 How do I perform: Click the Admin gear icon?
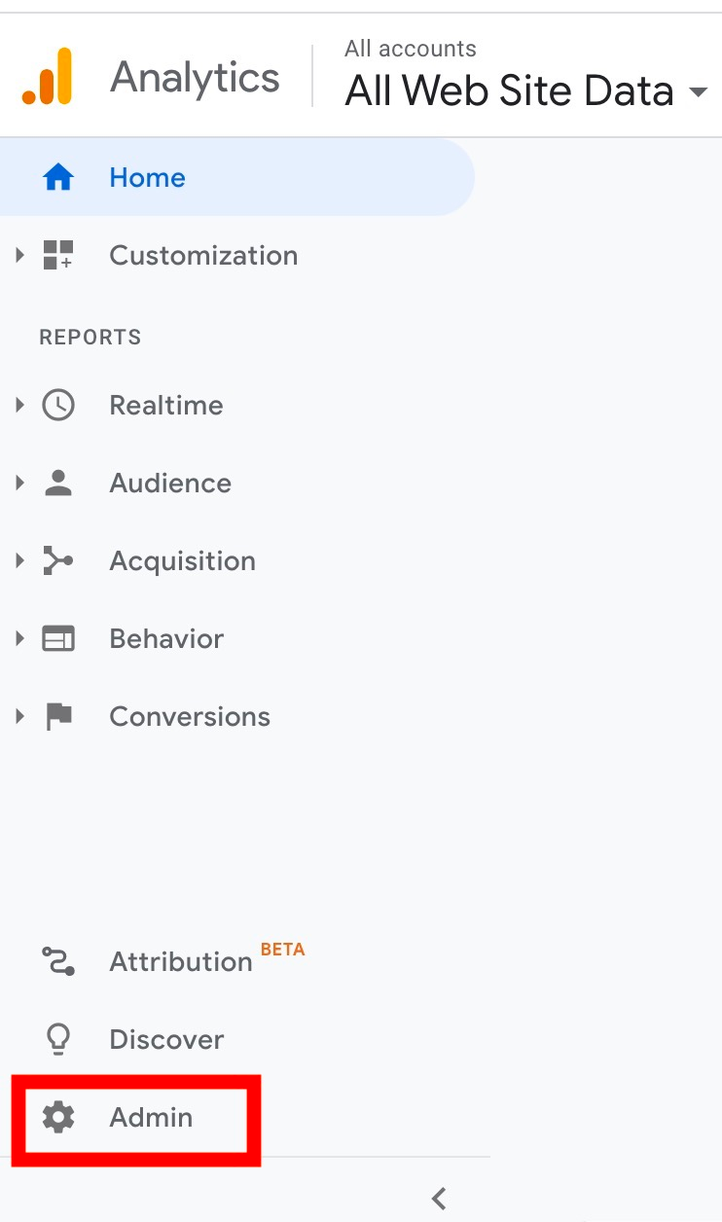point(58,1117)
